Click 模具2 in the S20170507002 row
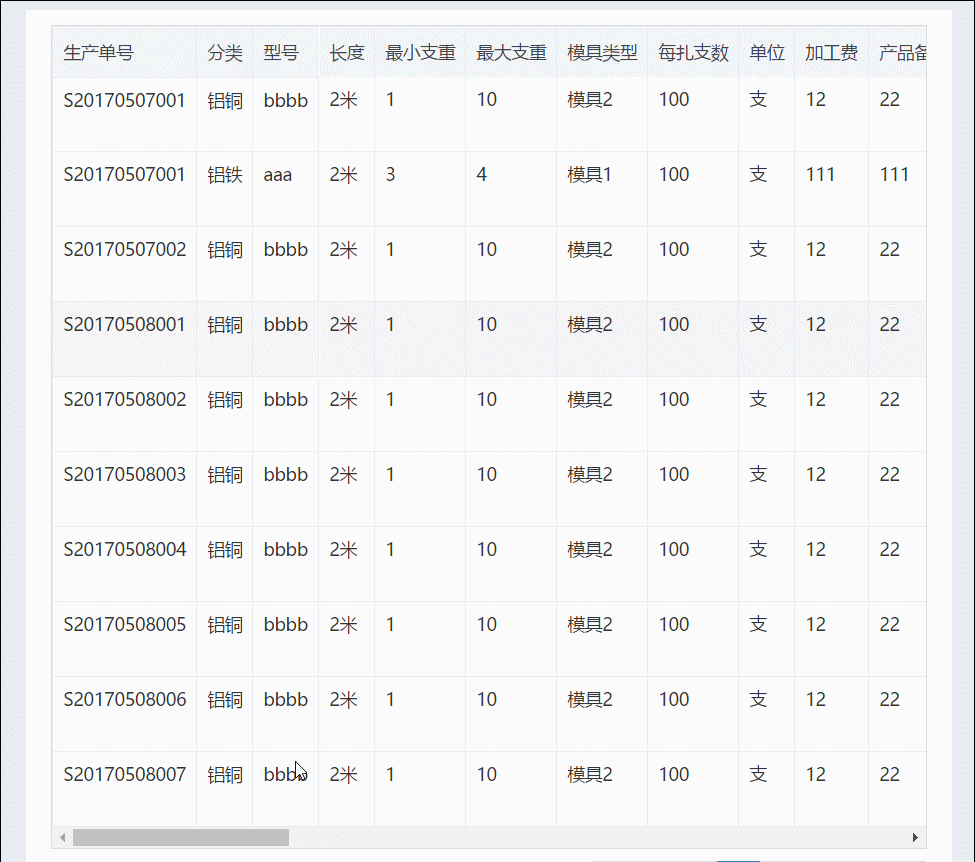 (x=590, y=250)
